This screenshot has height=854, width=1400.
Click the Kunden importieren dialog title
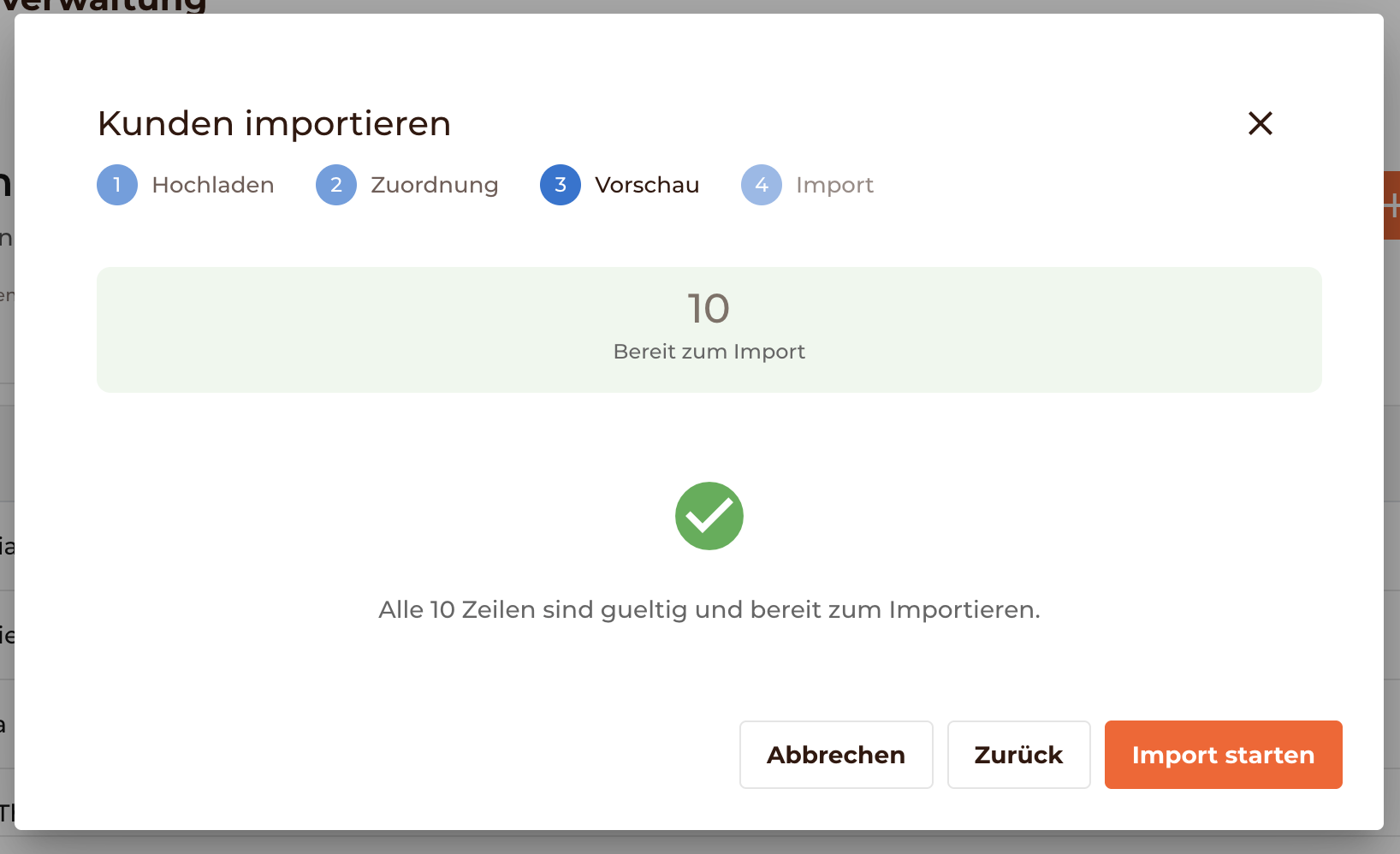274,124
